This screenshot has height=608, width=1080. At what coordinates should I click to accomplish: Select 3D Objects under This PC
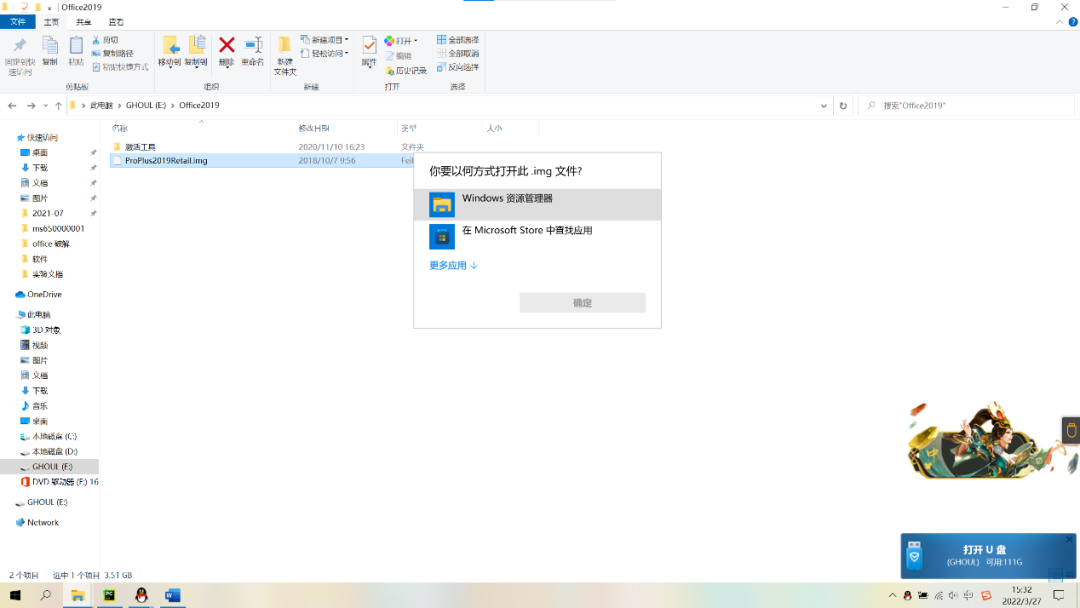46,330
